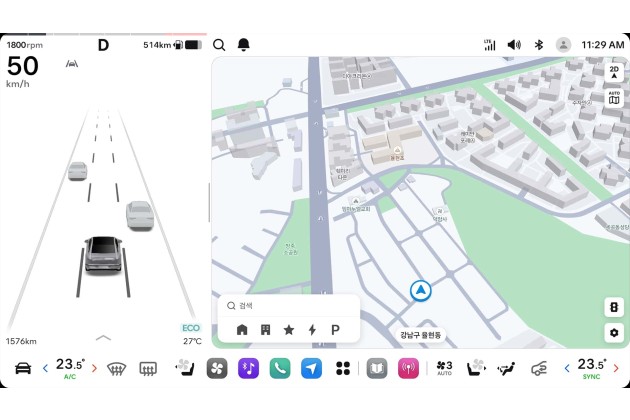This screenshot has width=630, height=420.
Task: Toggle rear window defroster
Action: [x=148, y=369]
